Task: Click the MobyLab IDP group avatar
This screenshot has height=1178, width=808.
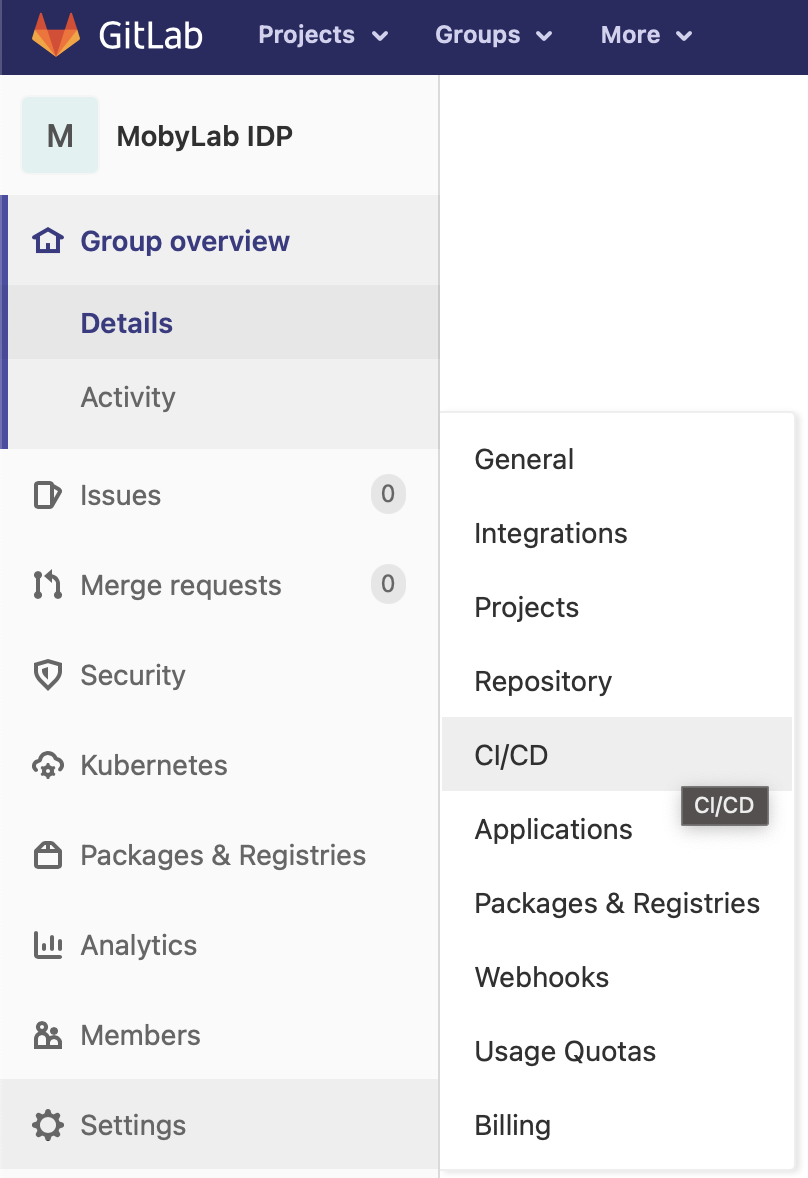Action: (x=60, y=135)
